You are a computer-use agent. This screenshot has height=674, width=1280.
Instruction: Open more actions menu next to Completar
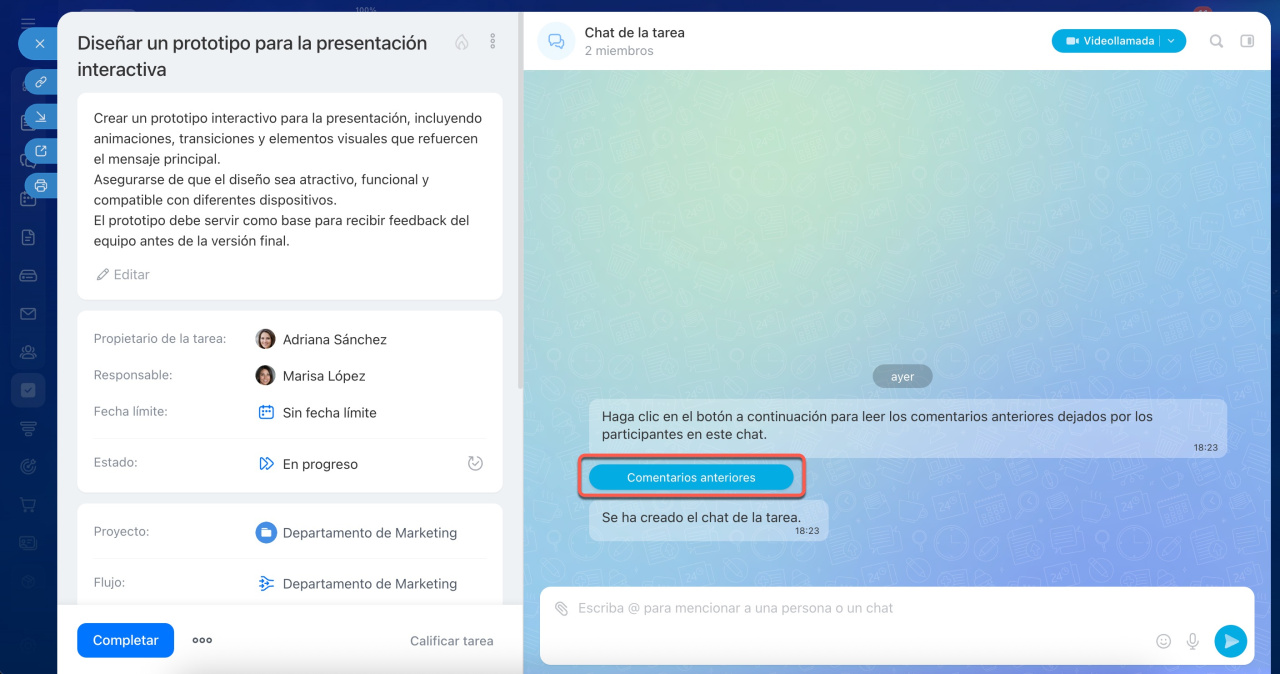tap(202, 640)
